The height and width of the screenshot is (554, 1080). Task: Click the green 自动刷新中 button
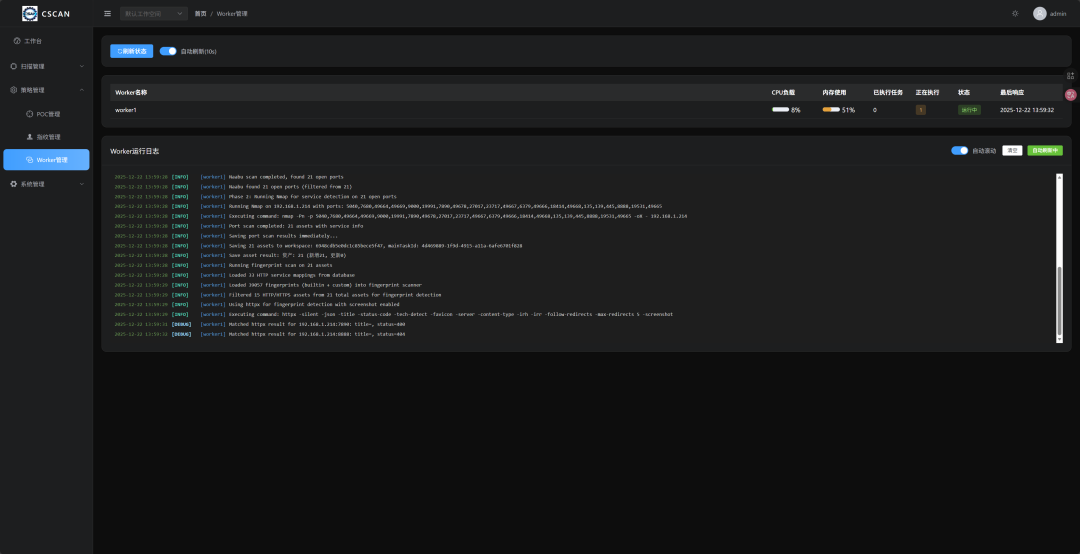1045,150
